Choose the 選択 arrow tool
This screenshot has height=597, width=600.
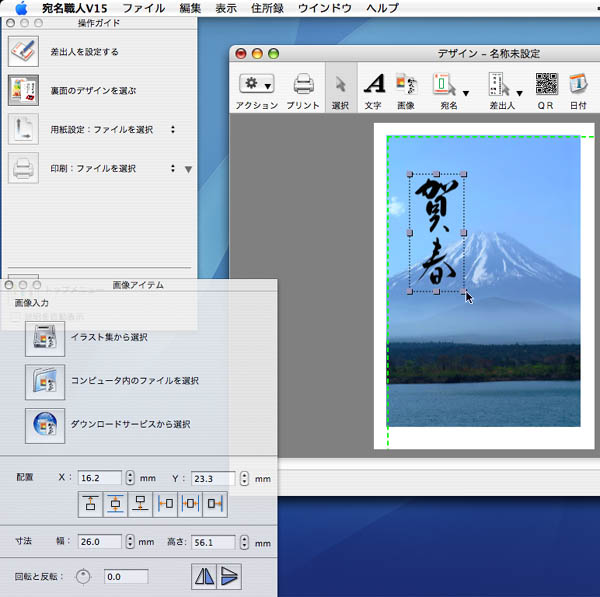[340, 84]
